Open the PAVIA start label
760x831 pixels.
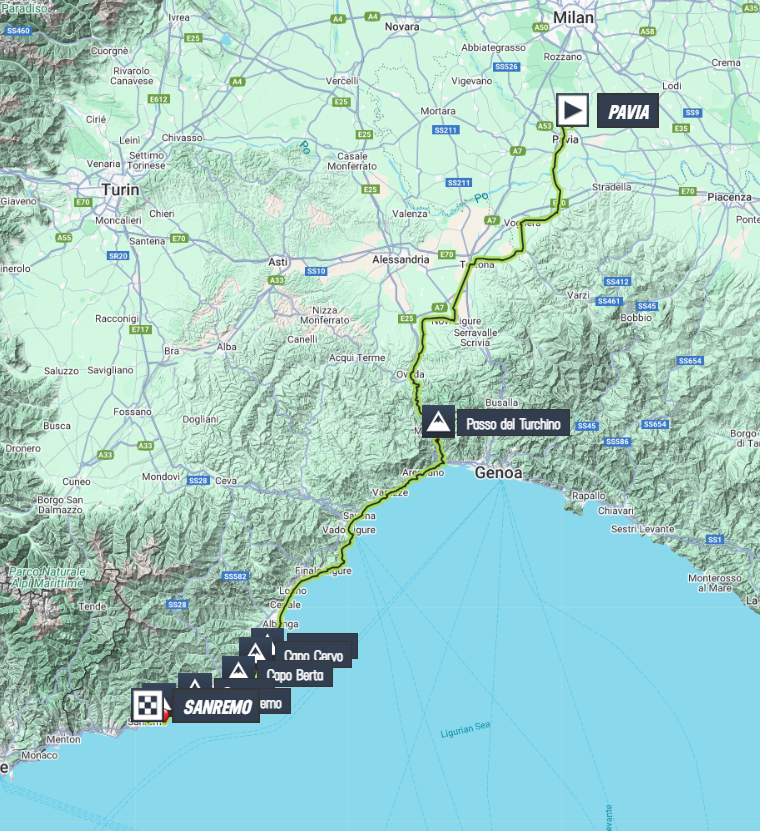tap(628, 110)
